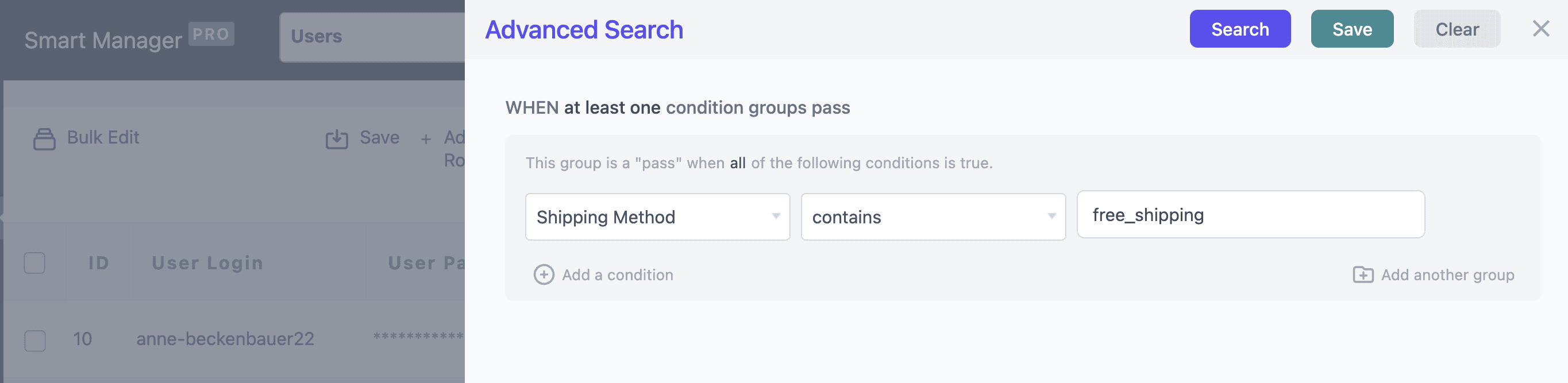
Task: Open the Shipping Method field dropdown
Action: pyautogui.click(x=657, y=217)
